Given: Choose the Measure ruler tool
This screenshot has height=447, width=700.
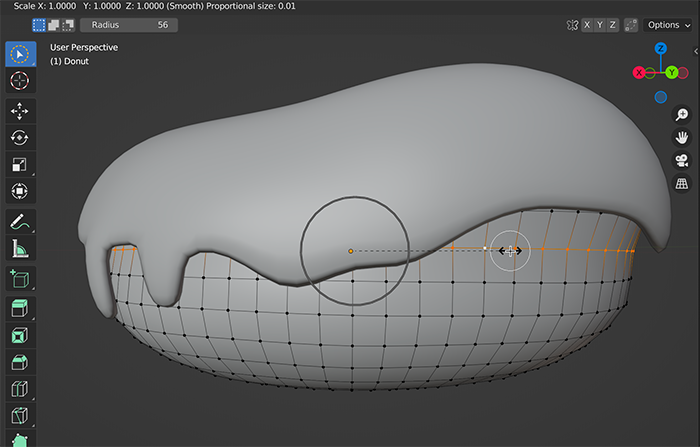Looking at the screenshot, I should (20, 248).
